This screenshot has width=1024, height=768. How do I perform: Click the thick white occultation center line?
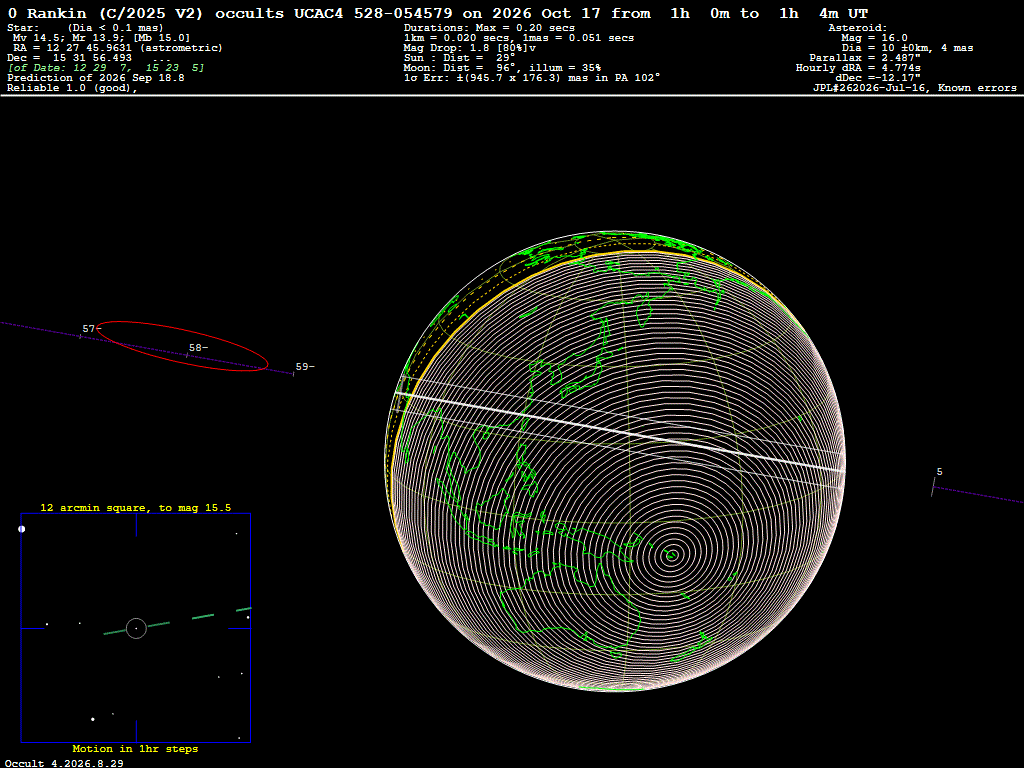(x=619, y=431)
